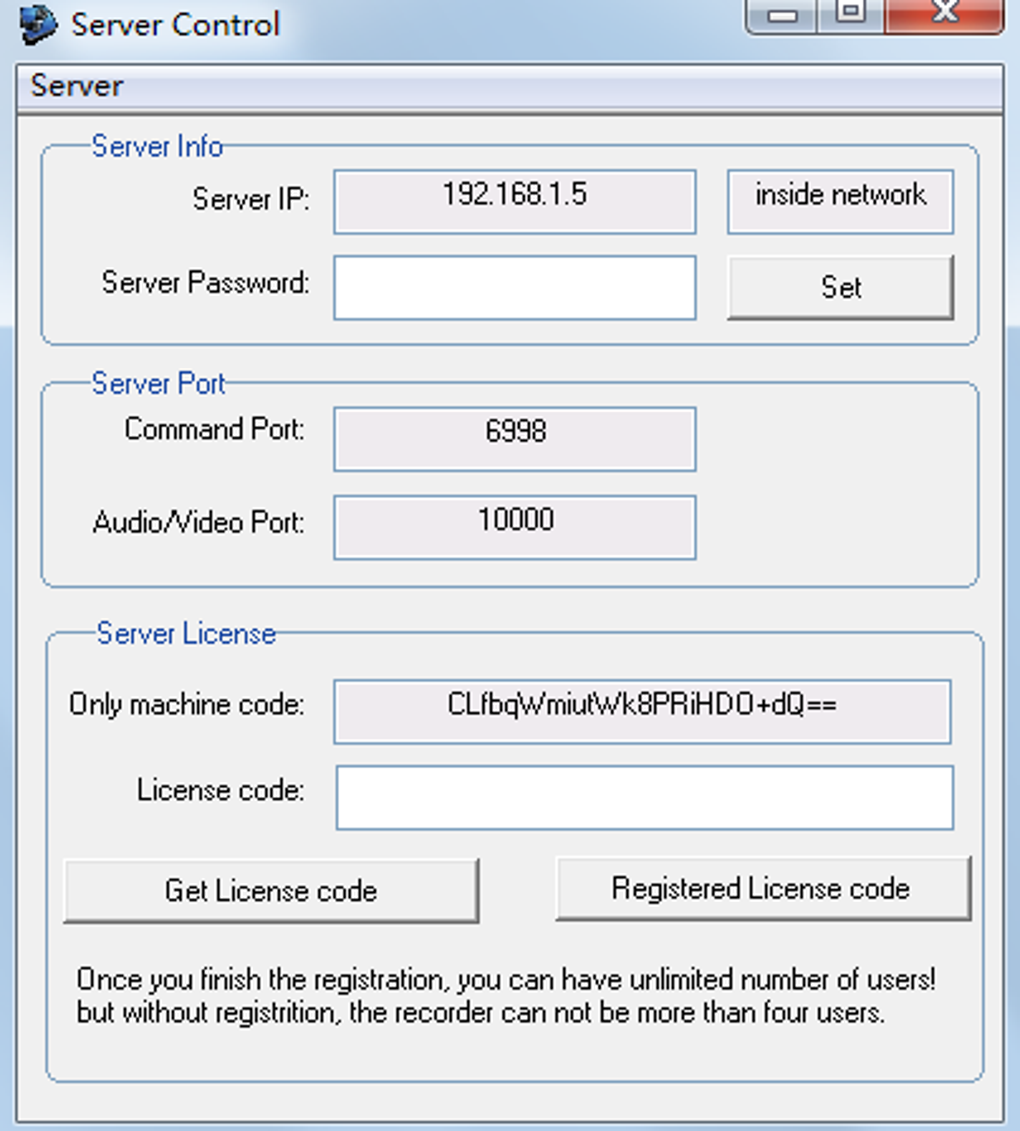The height and width of the screenshot is (1131, 1020).
Task: Minimize the Server Control window
Action: tap(782, 15)
